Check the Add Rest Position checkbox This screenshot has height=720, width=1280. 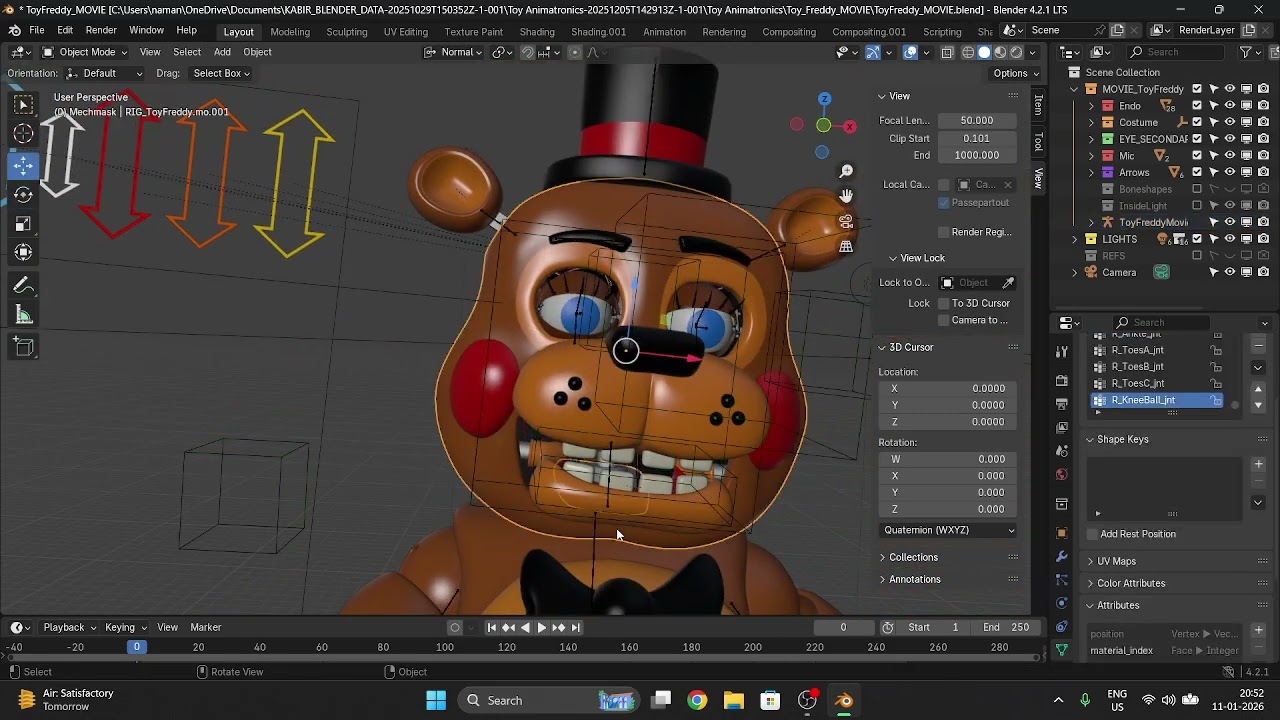(x=1093, y=534)
